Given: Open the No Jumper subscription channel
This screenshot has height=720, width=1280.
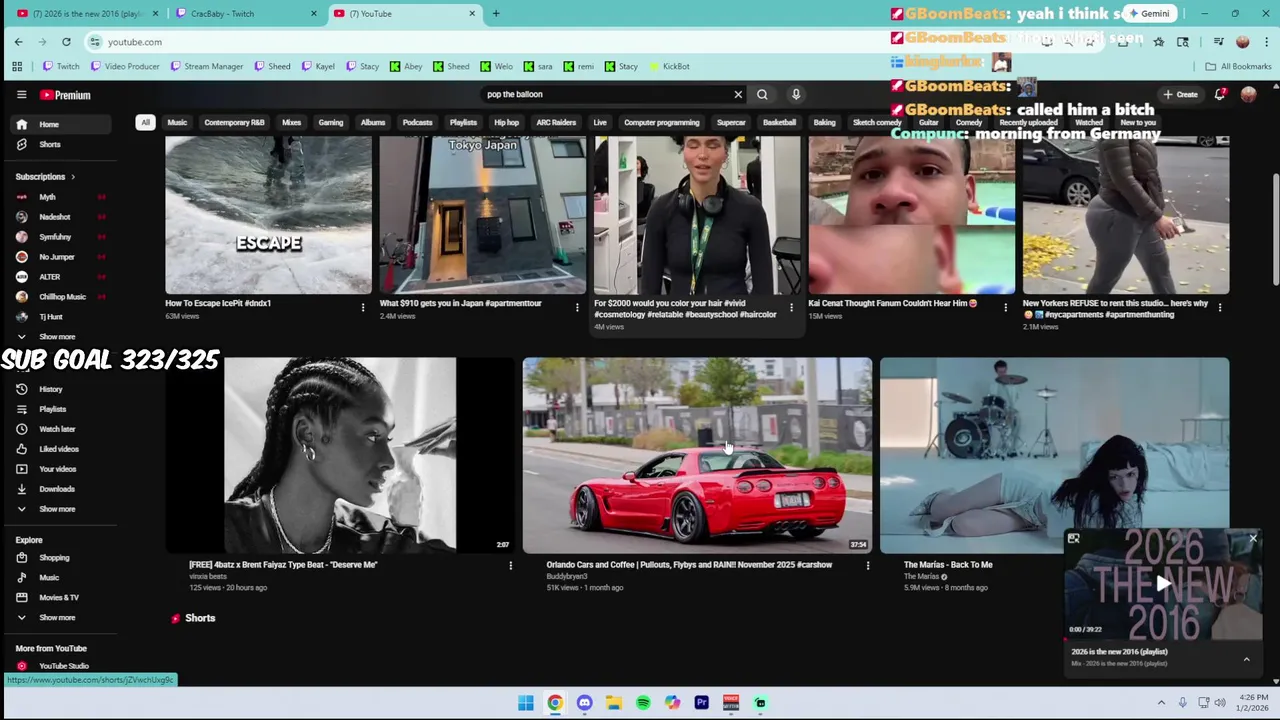Looking at the screenshot, I should coord(60,257).
